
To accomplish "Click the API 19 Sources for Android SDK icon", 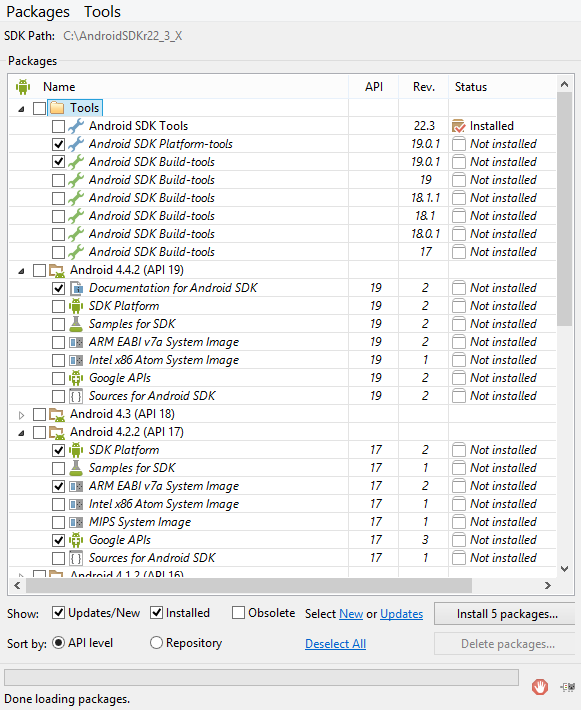I will point(76,396).
